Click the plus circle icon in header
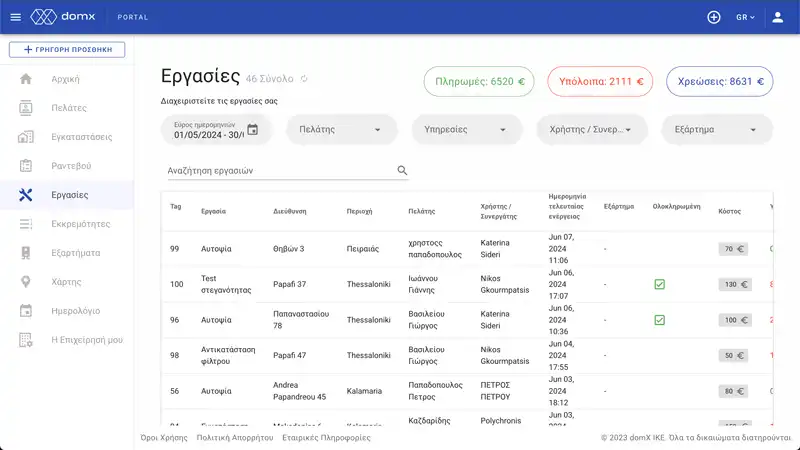Viewport: 800px width, 450px height. (x=713, y=17)
